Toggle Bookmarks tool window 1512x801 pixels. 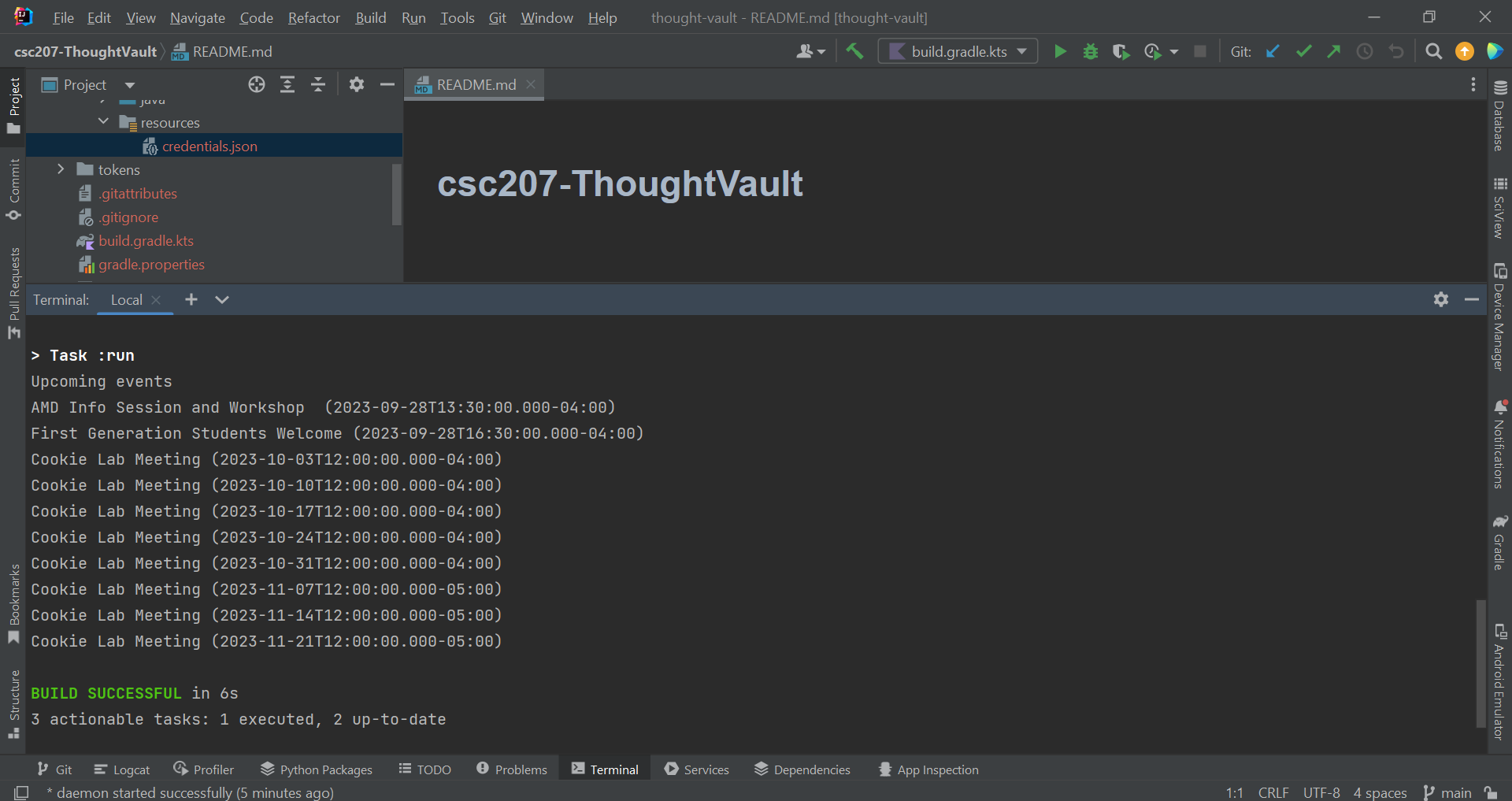[x=13, y=604]
